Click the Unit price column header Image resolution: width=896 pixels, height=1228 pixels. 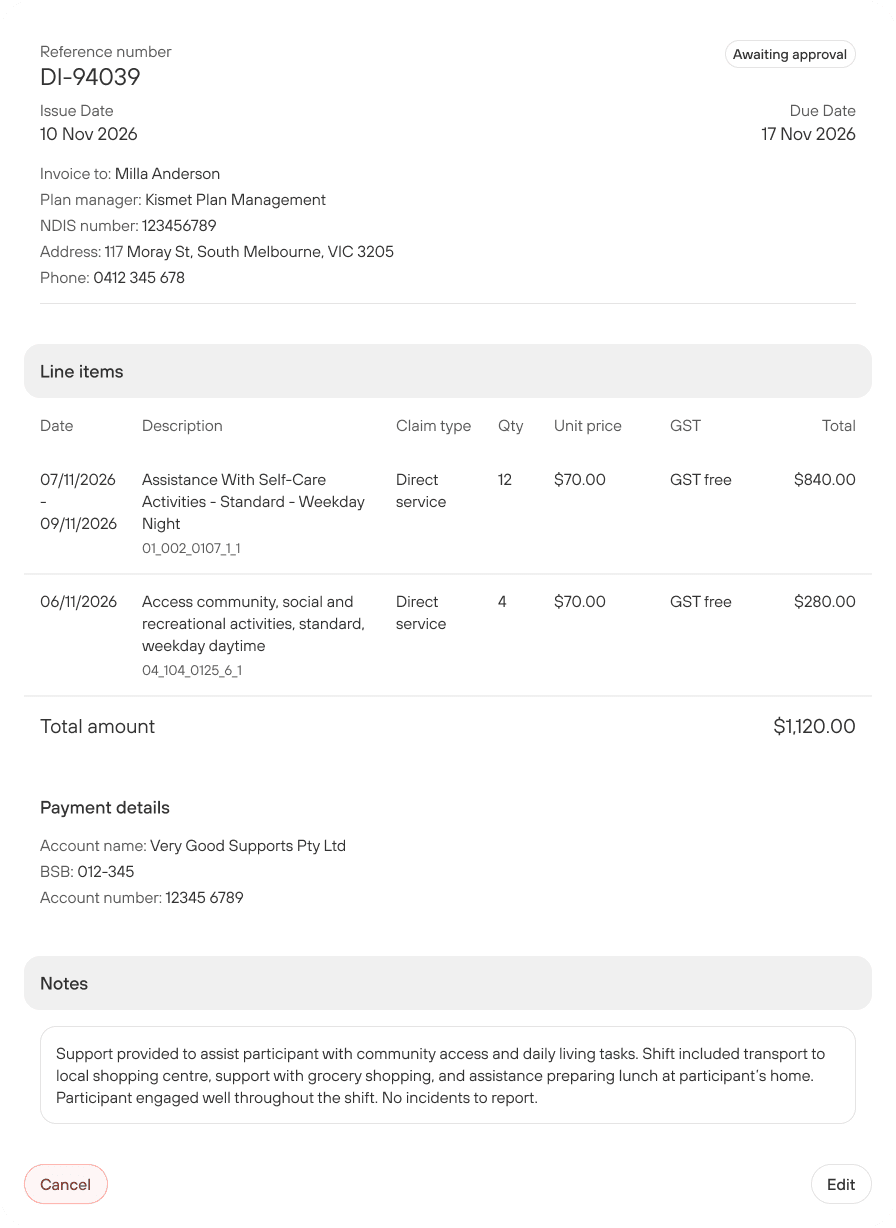[588, 425]
